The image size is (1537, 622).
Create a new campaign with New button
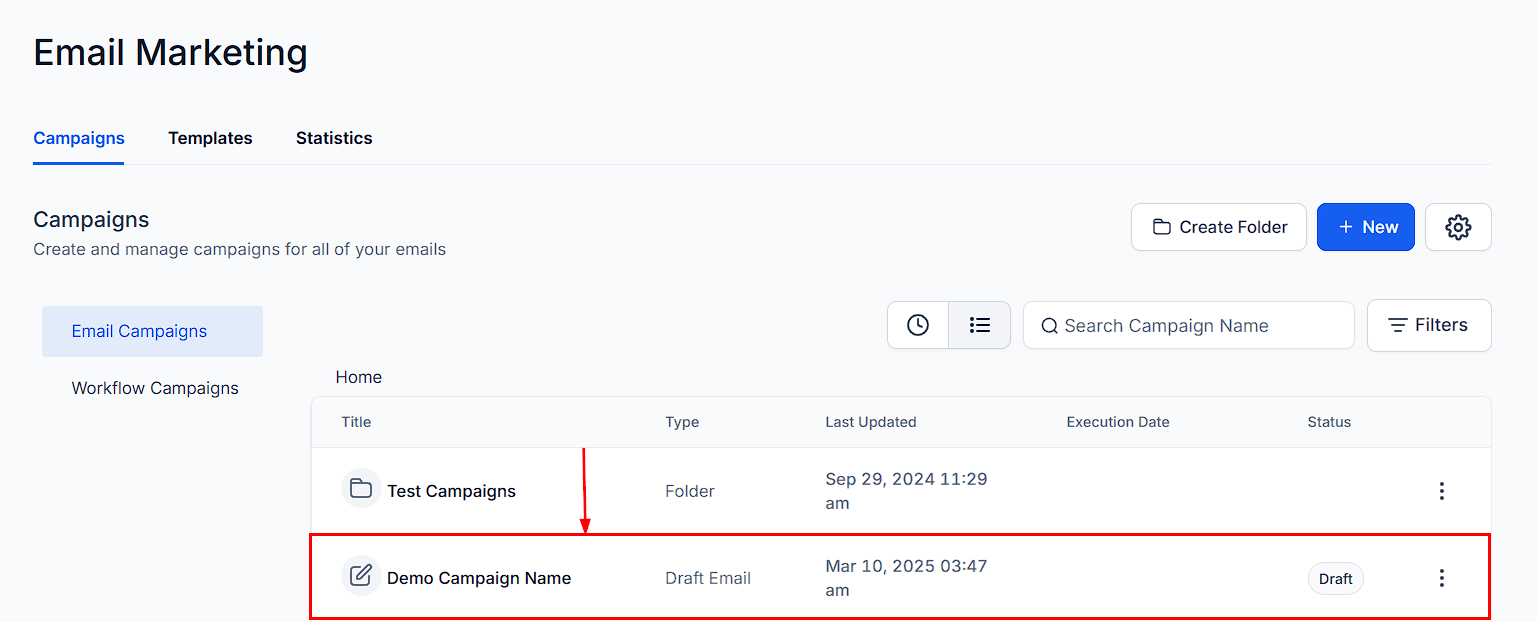[1366, 227]
